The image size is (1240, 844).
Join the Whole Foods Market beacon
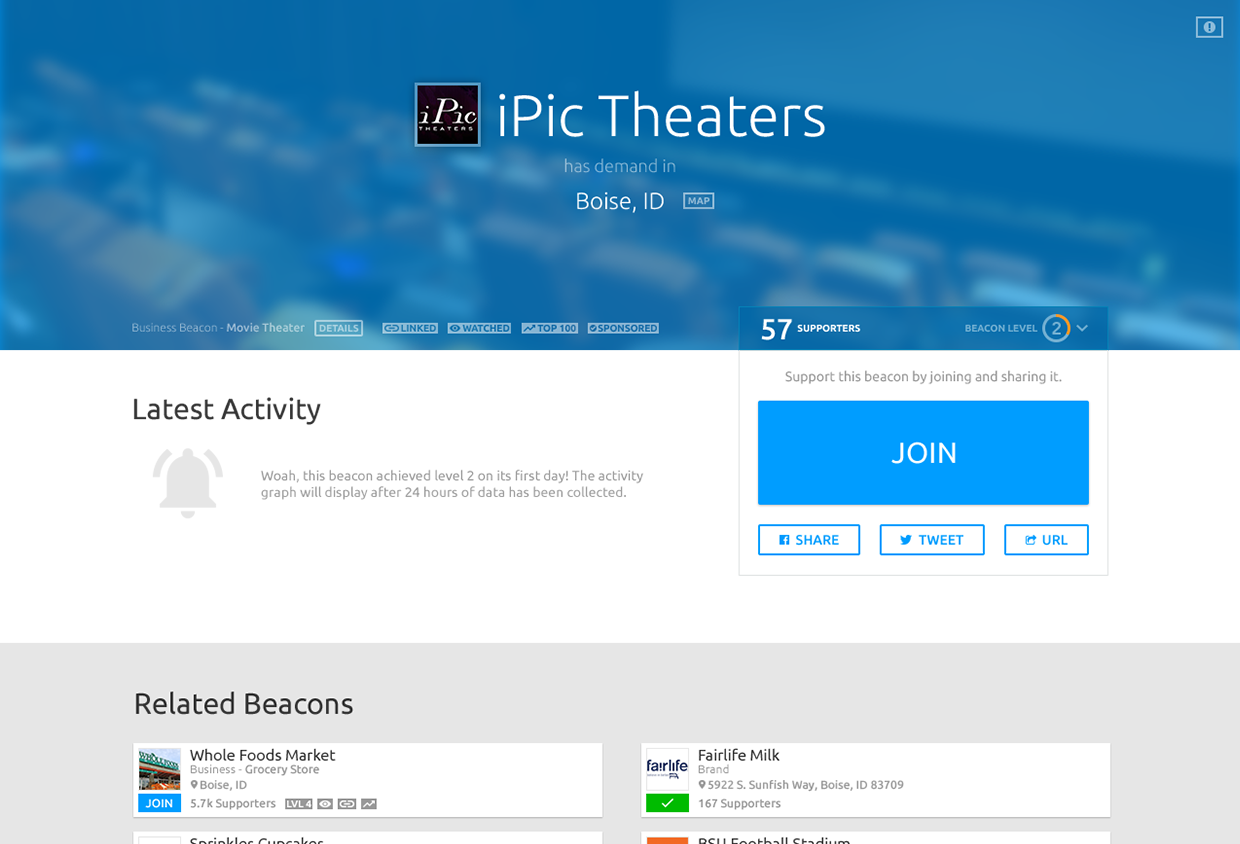pyautogui.click(x=160, y=803)
